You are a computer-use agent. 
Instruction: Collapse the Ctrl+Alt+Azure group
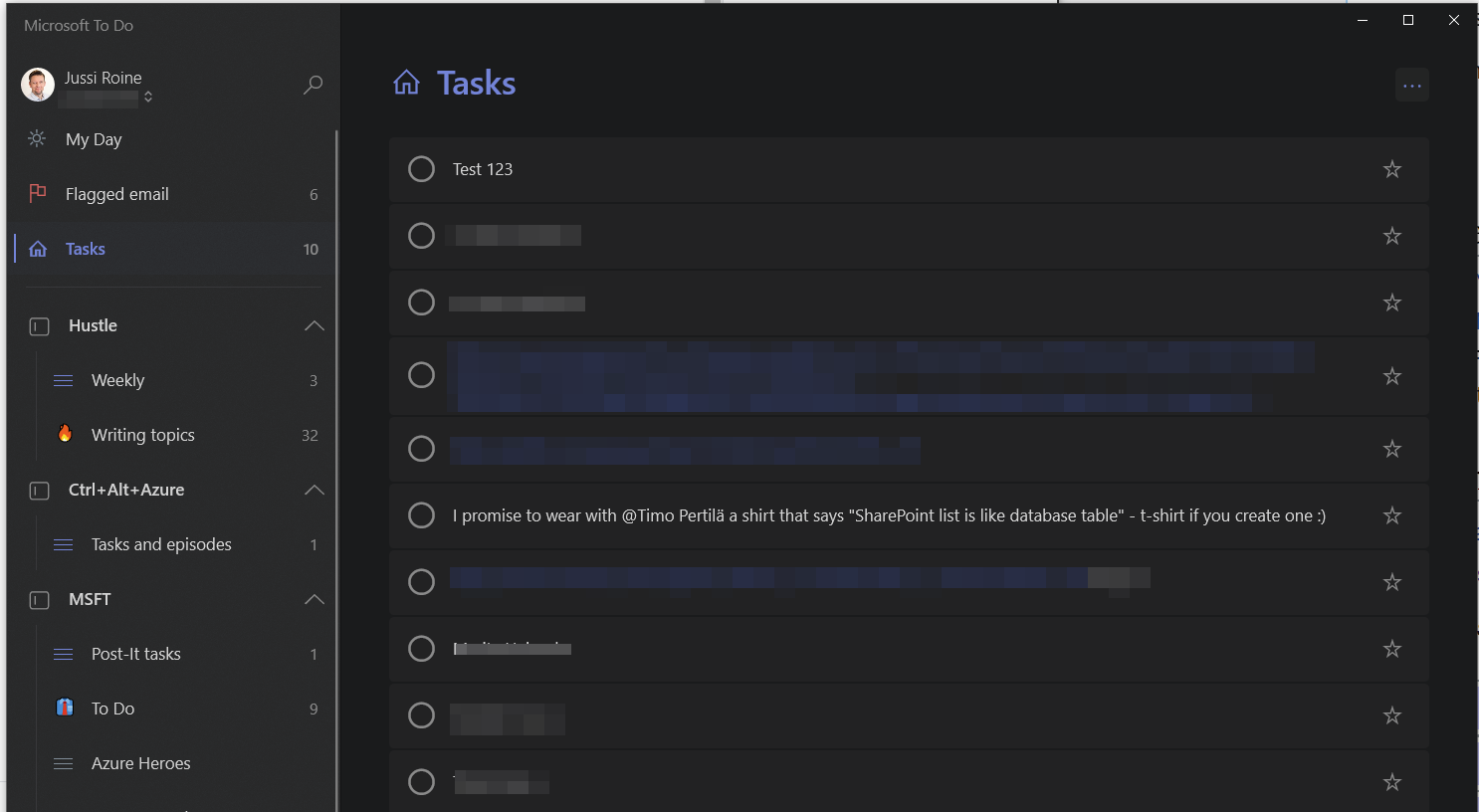[x=315, y=490]
